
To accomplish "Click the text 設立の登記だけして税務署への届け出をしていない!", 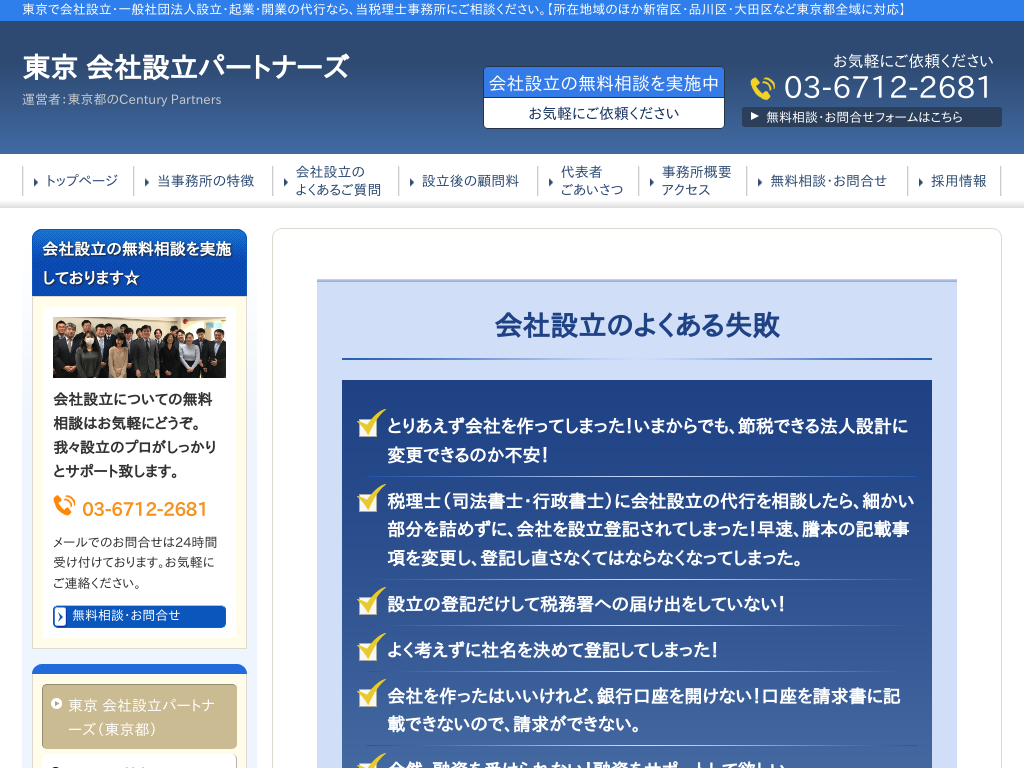I will pyautogui.click(x=586, y=603).
